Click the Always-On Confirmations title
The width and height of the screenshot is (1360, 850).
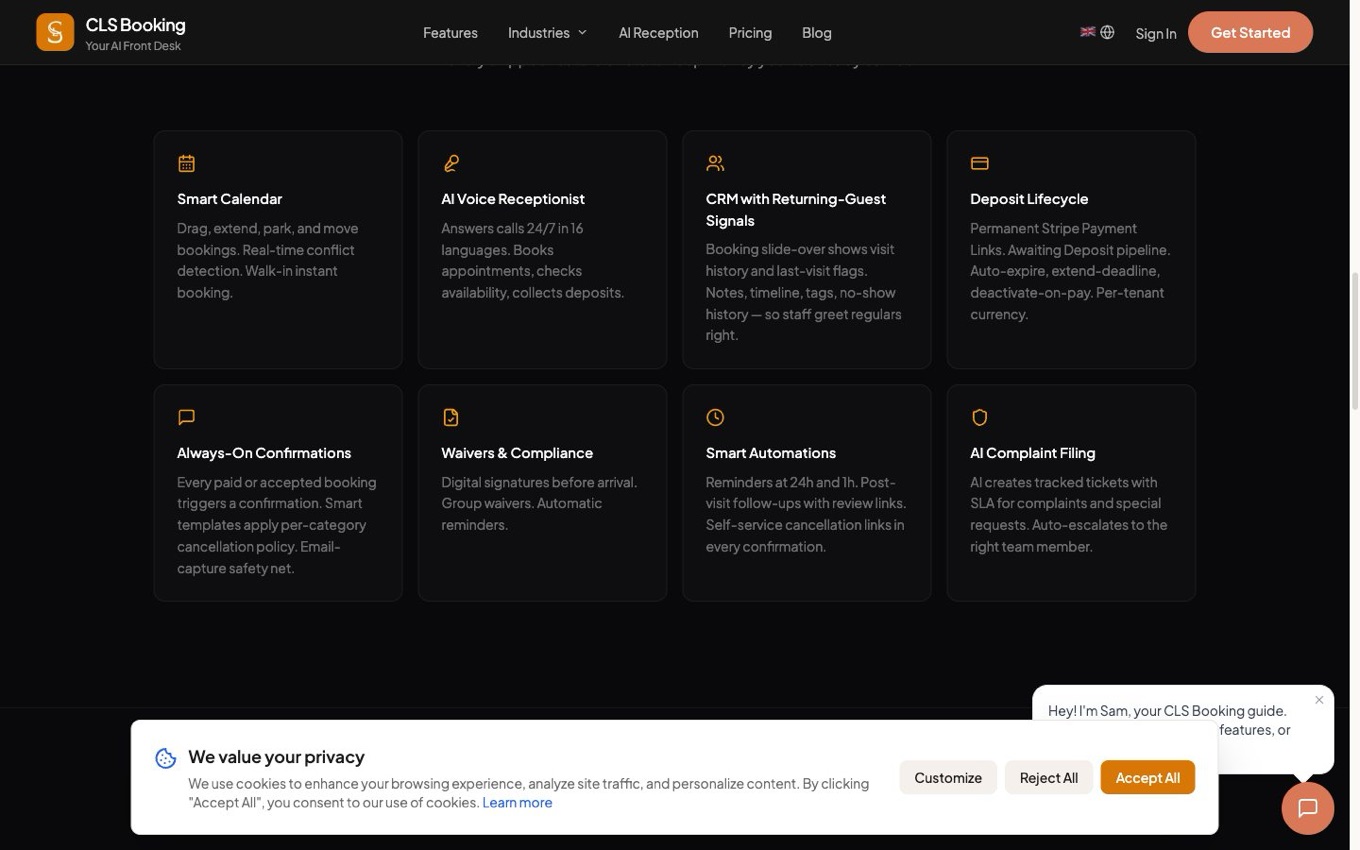click(x=264, y=453)
